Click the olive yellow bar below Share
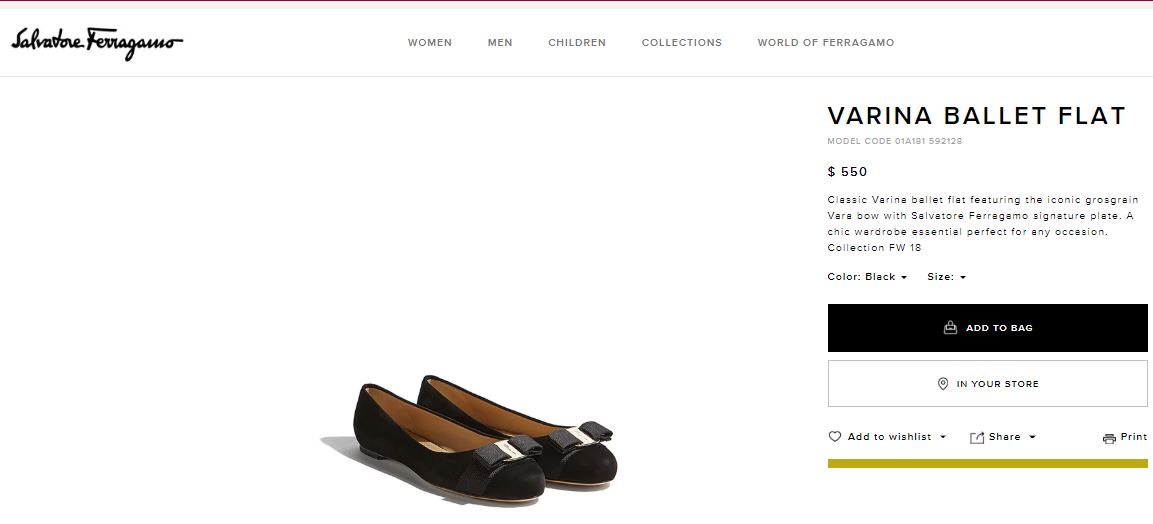Image resolution: width=1153 pixels, height=524 pixels. click(988, 464)
